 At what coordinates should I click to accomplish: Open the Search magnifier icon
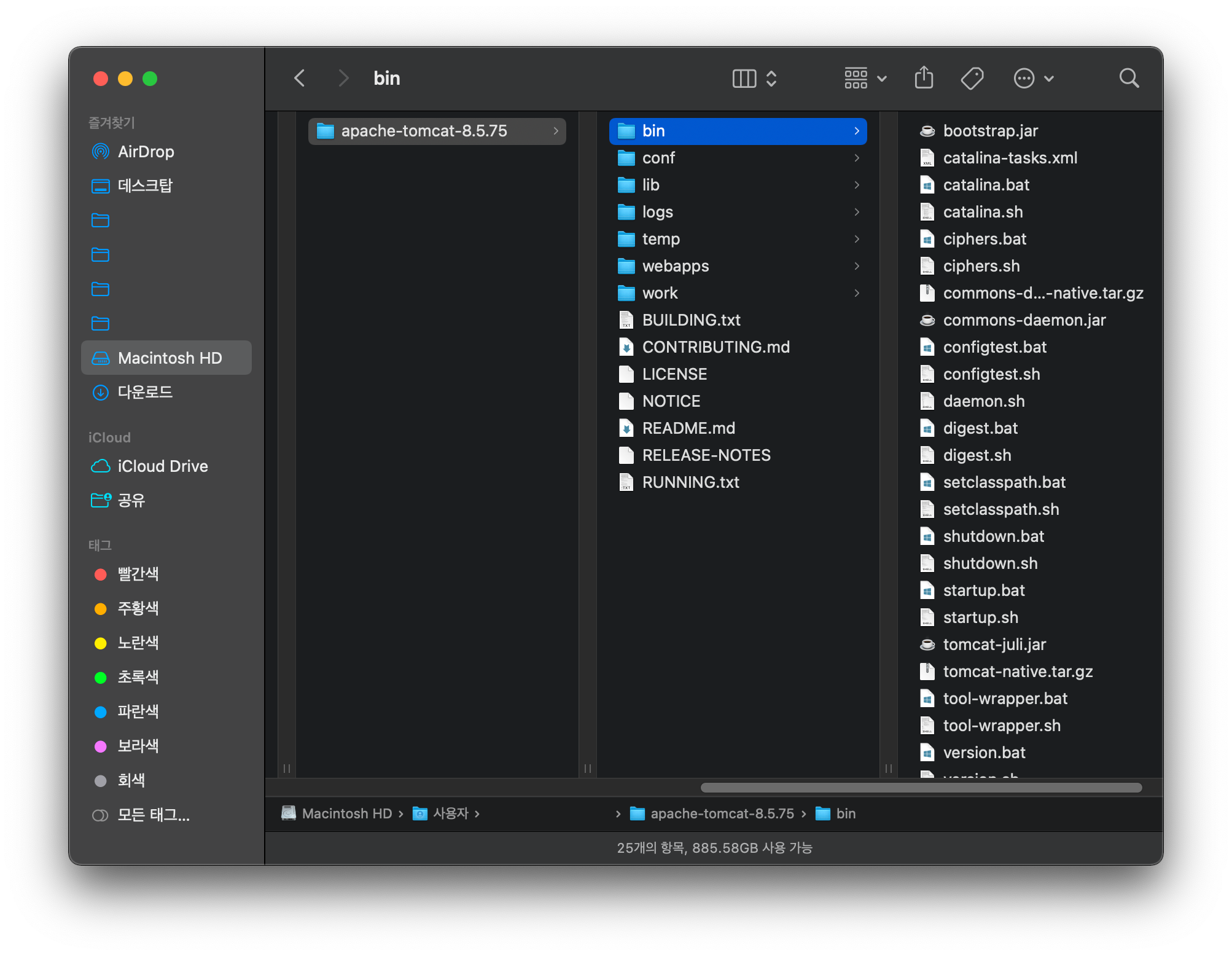click(1128, 78)
